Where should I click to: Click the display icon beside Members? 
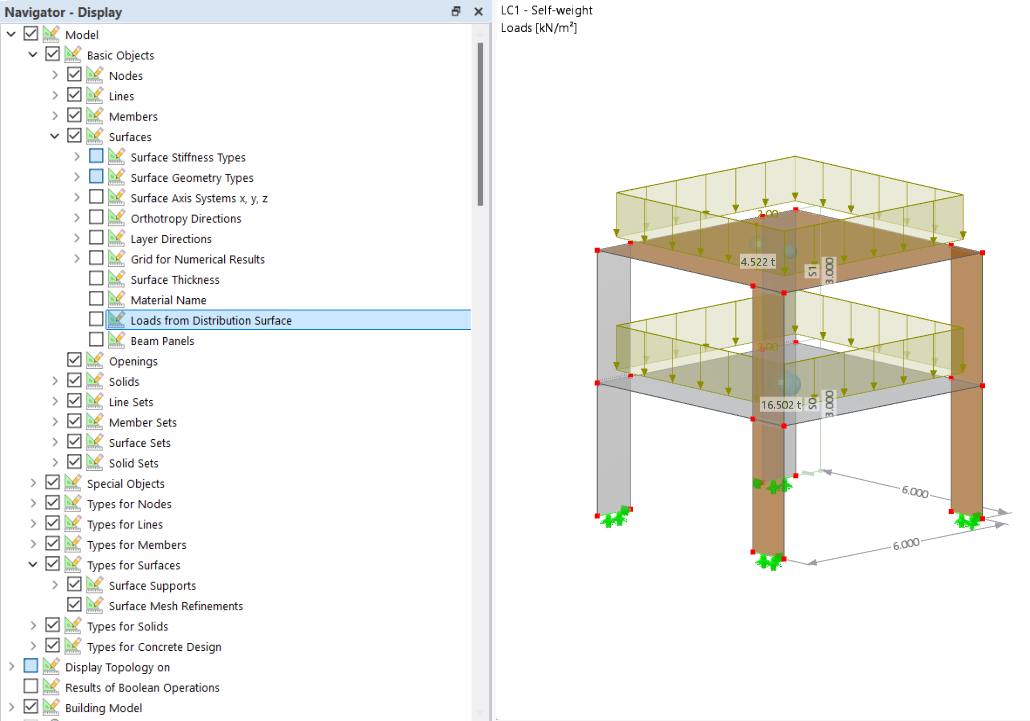(95, 116)
